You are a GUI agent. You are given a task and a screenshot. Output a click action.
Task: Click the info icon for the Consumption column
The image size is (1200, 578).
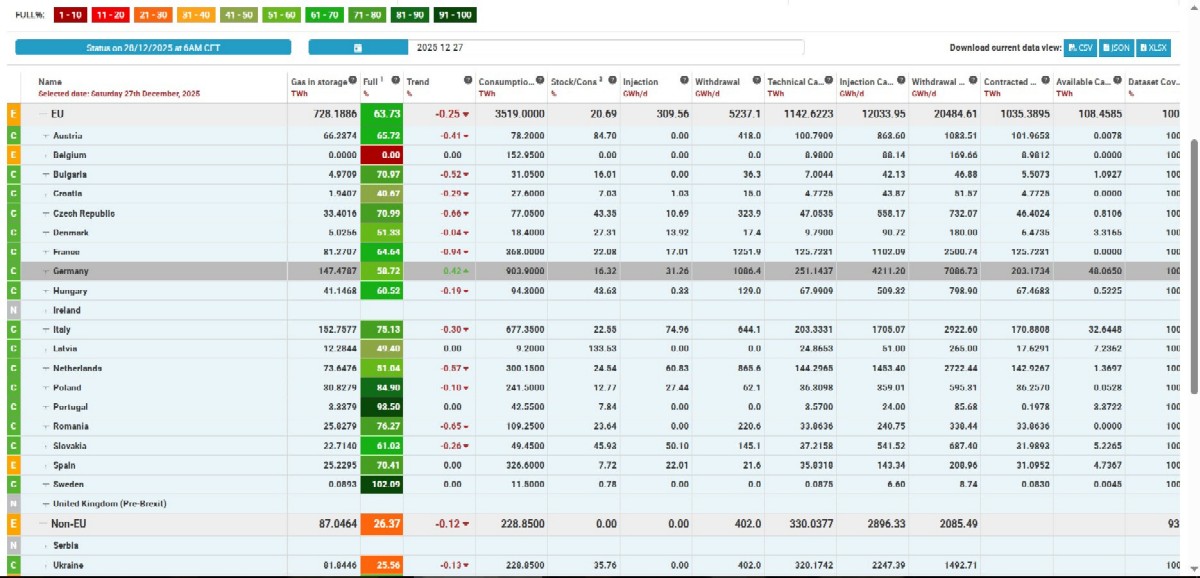click(540, 81)
